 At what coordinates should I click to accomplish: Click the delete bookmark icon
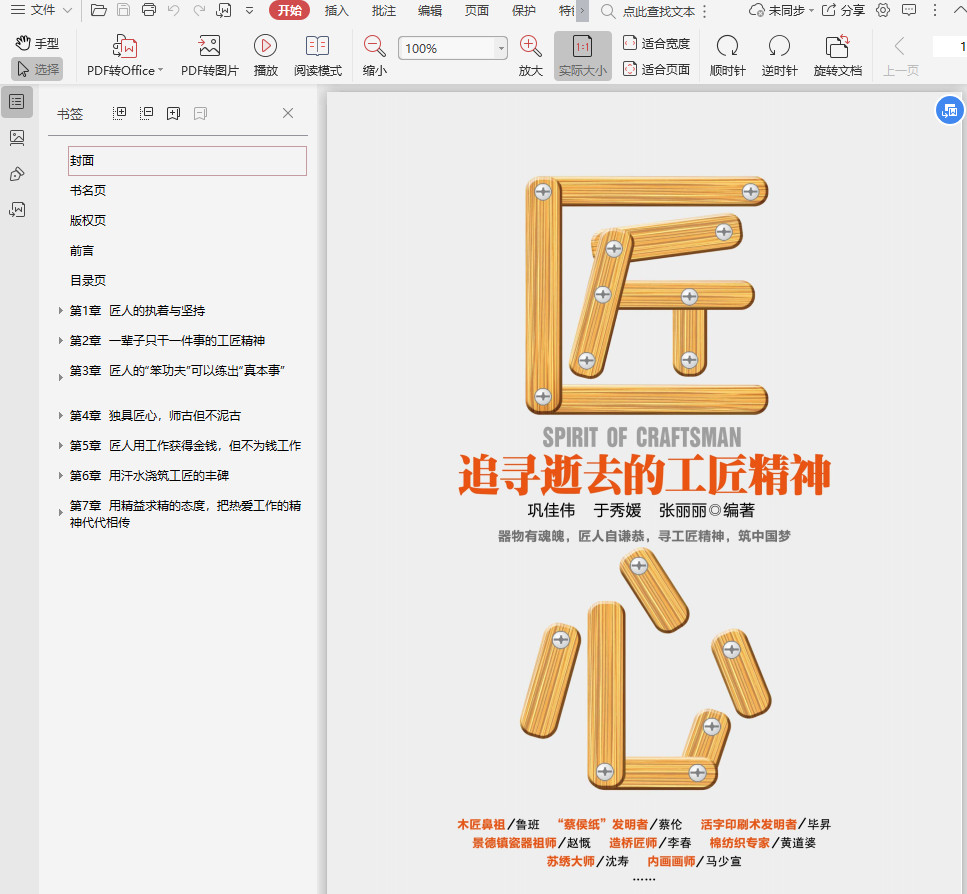tap(200, 113)
